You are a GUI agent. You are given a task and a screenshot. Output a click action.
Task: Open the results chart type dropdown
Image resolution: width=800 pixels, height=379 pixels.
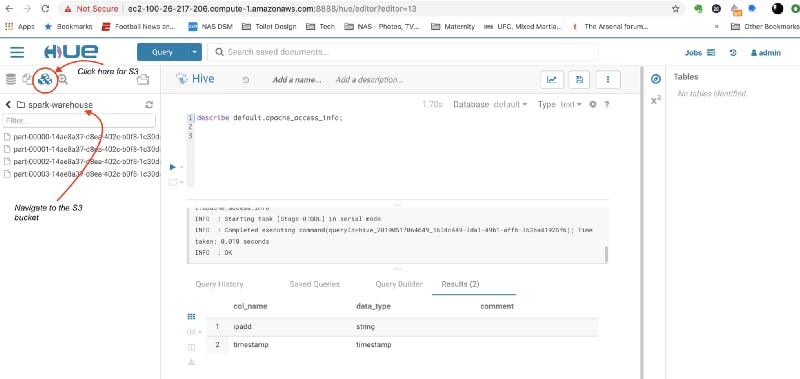click(194, 332)
